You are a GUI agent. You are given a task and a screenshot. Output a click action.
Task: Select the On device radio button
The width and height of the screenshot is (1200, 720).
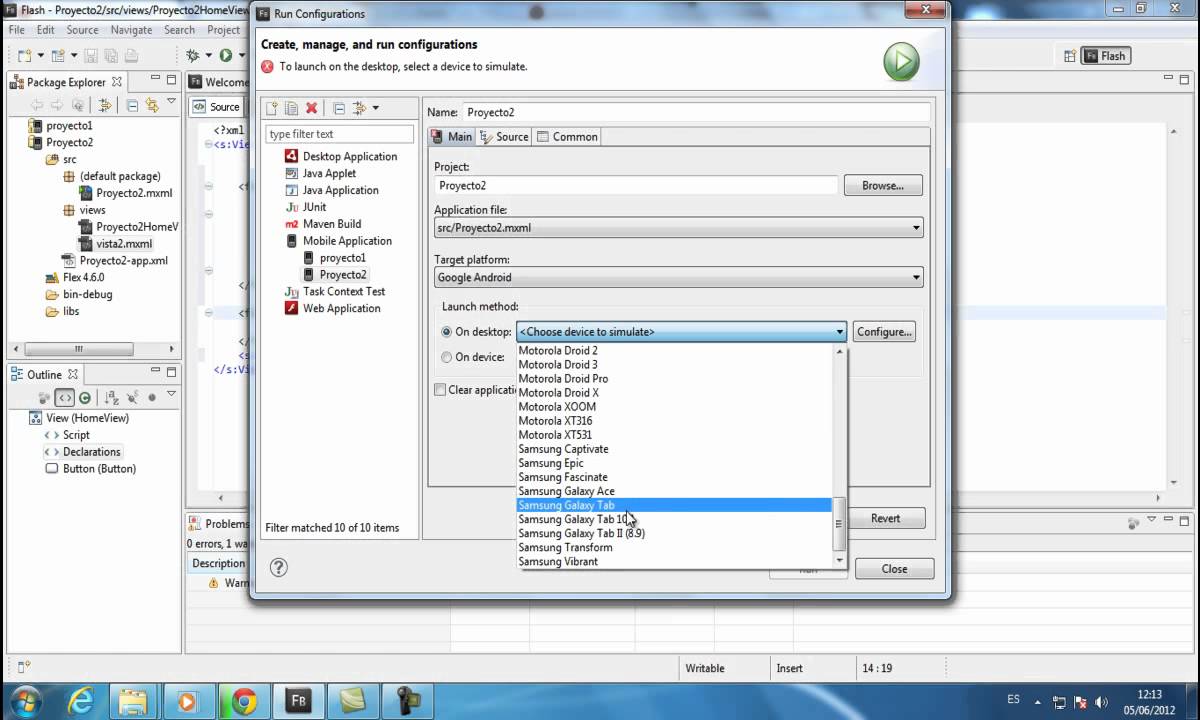click(x=447, y=357)
